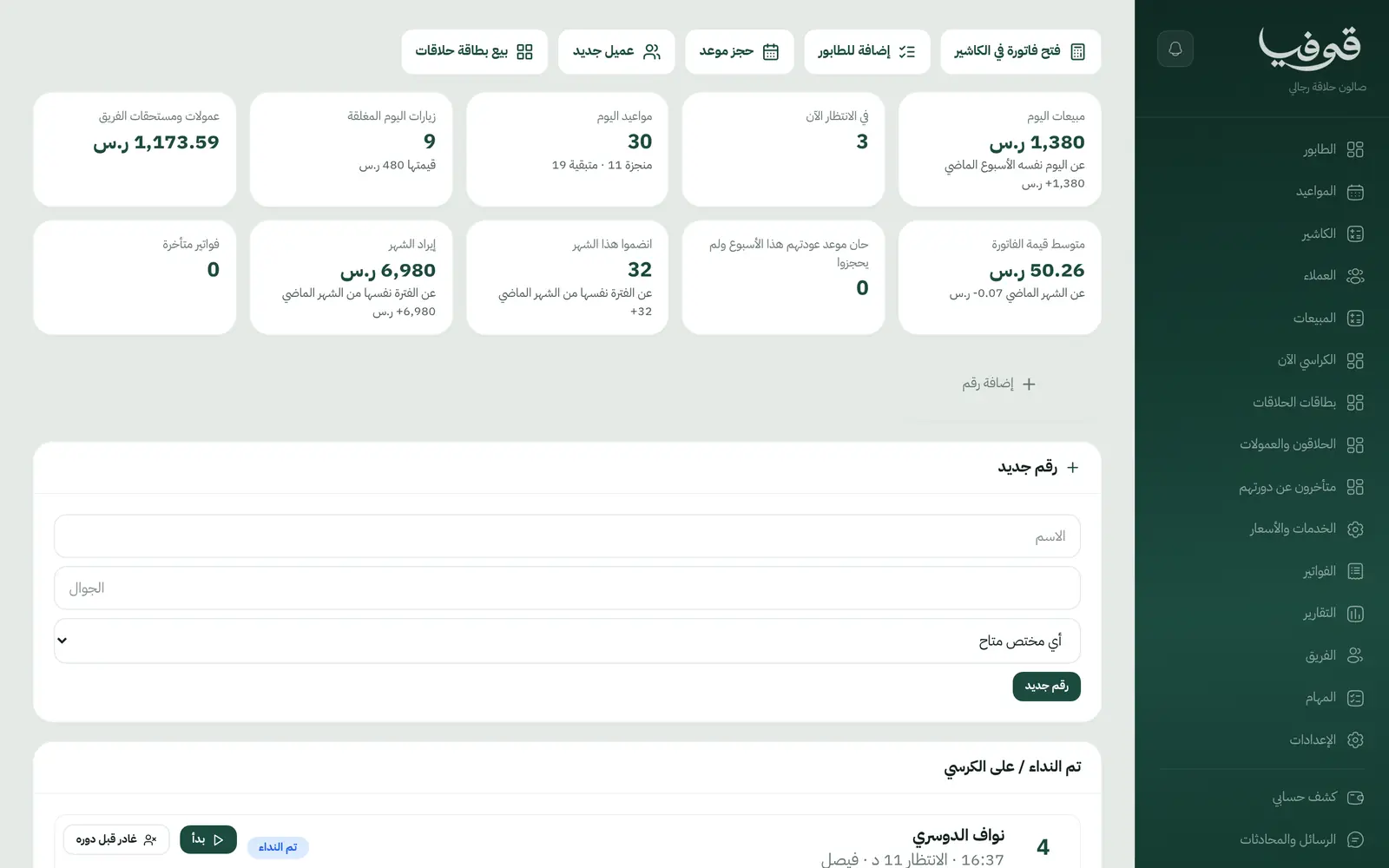Click the التقارير chart icon
Viewport: 1389px width, 868px height.
point(1355,614)
